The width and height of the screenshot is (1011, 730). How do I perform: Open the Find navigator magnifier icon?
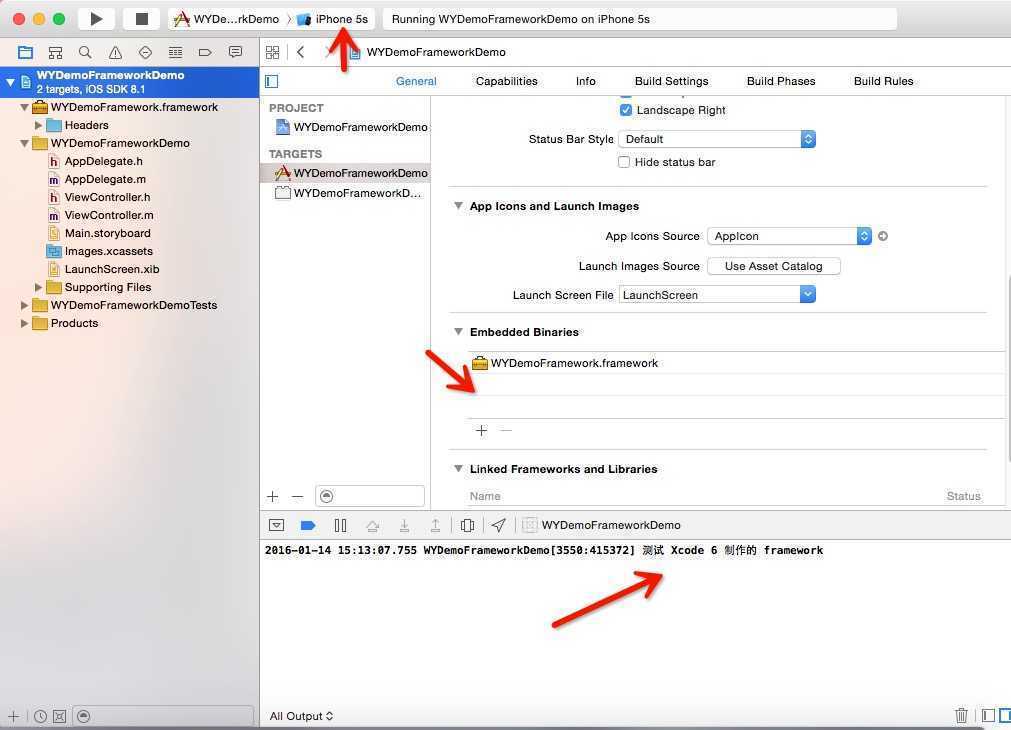85,52
